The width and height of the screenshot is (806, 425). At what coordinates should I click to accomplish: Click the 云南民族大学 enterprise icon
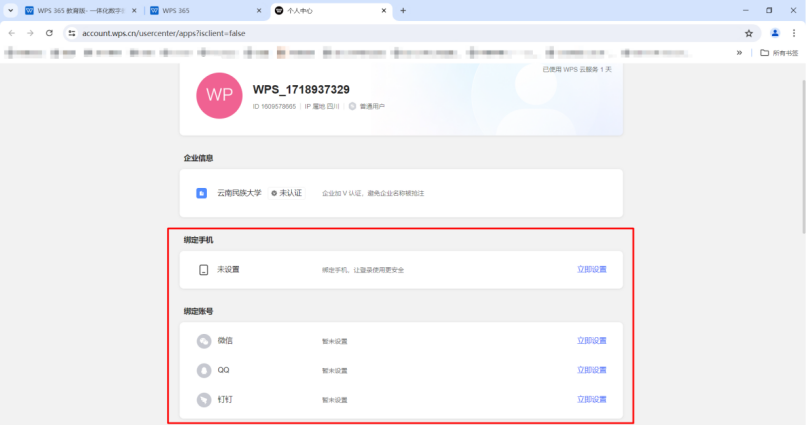(x=202, y=193)
